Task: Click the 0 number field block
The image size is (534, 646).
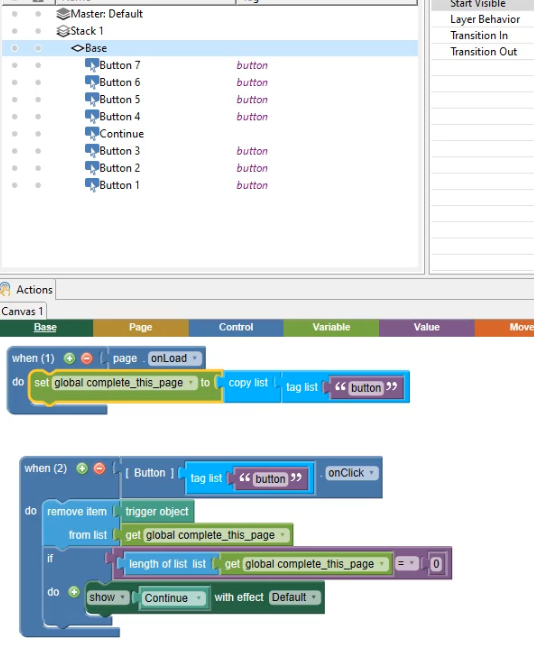Action: point(436,564)
